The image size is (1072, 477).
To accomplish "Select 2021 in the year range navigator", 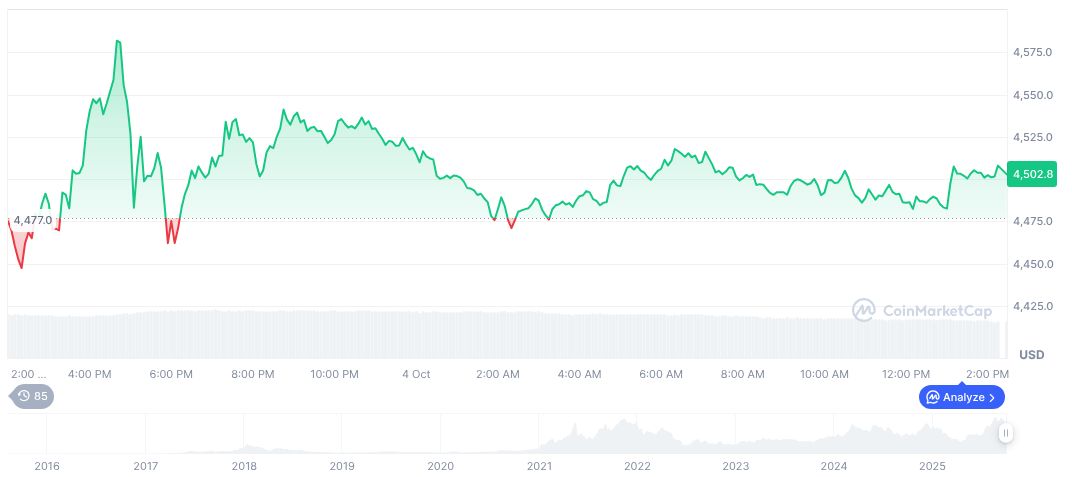I will click(x=539, y=466).
